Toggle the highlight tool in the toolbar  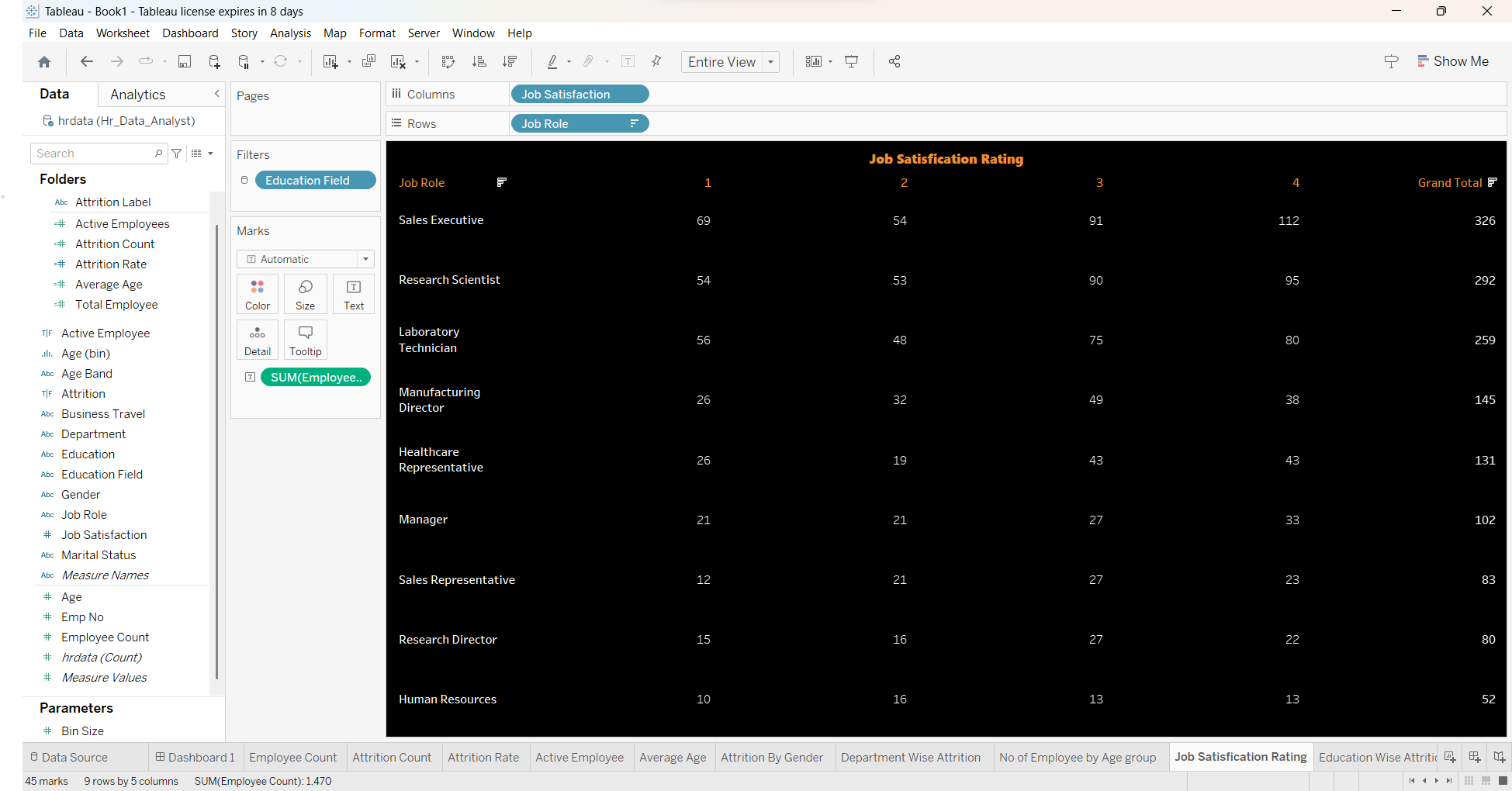tap(554, 61)
